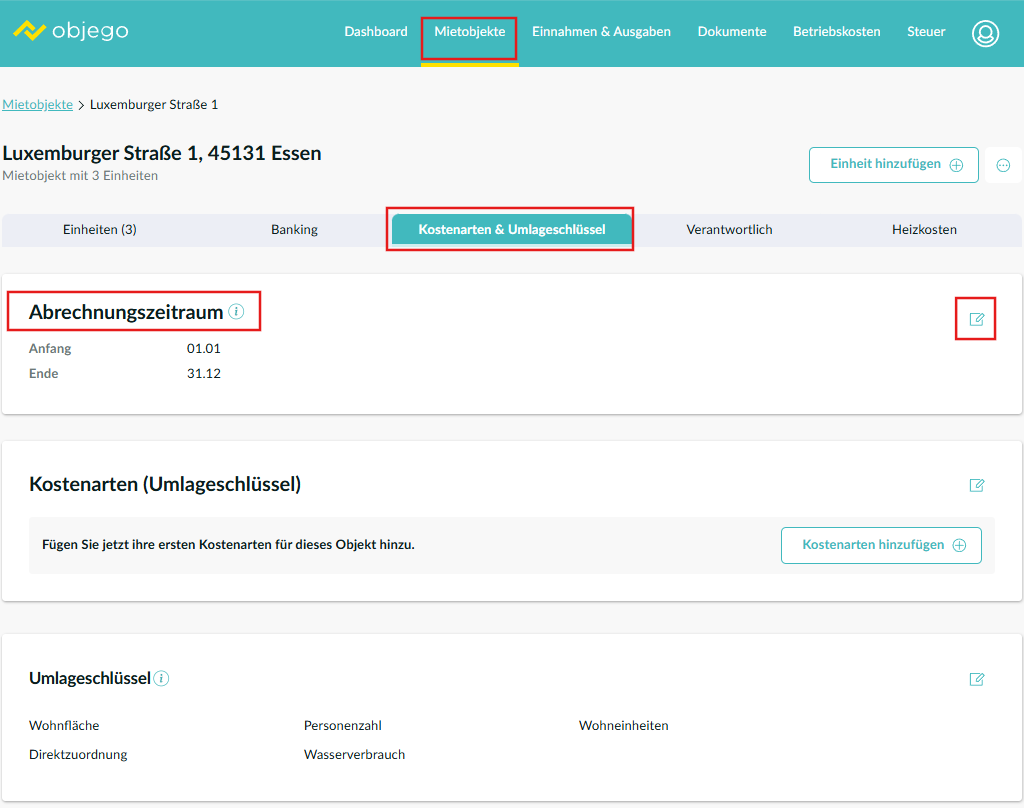Image resolution: width=1024 pixels, height=808 pixels.
Task: Switch to the Banking tab
Action: coord(294,230)
